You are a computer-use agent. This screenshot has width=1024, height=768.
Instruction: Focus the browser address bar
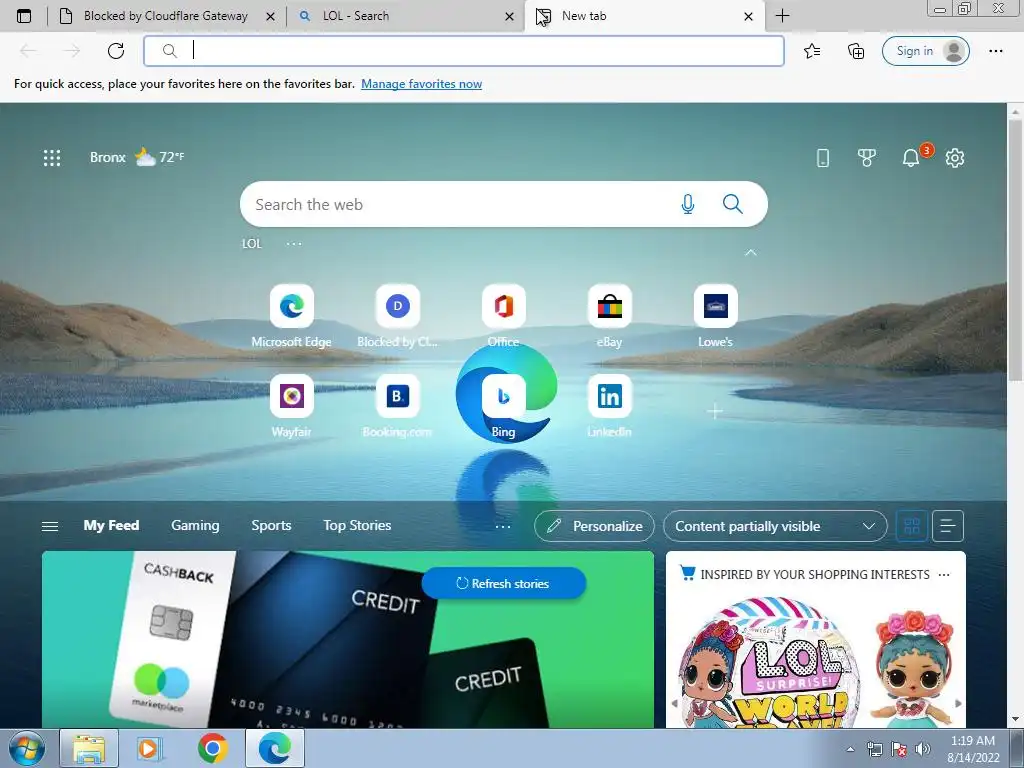(464, 51)
